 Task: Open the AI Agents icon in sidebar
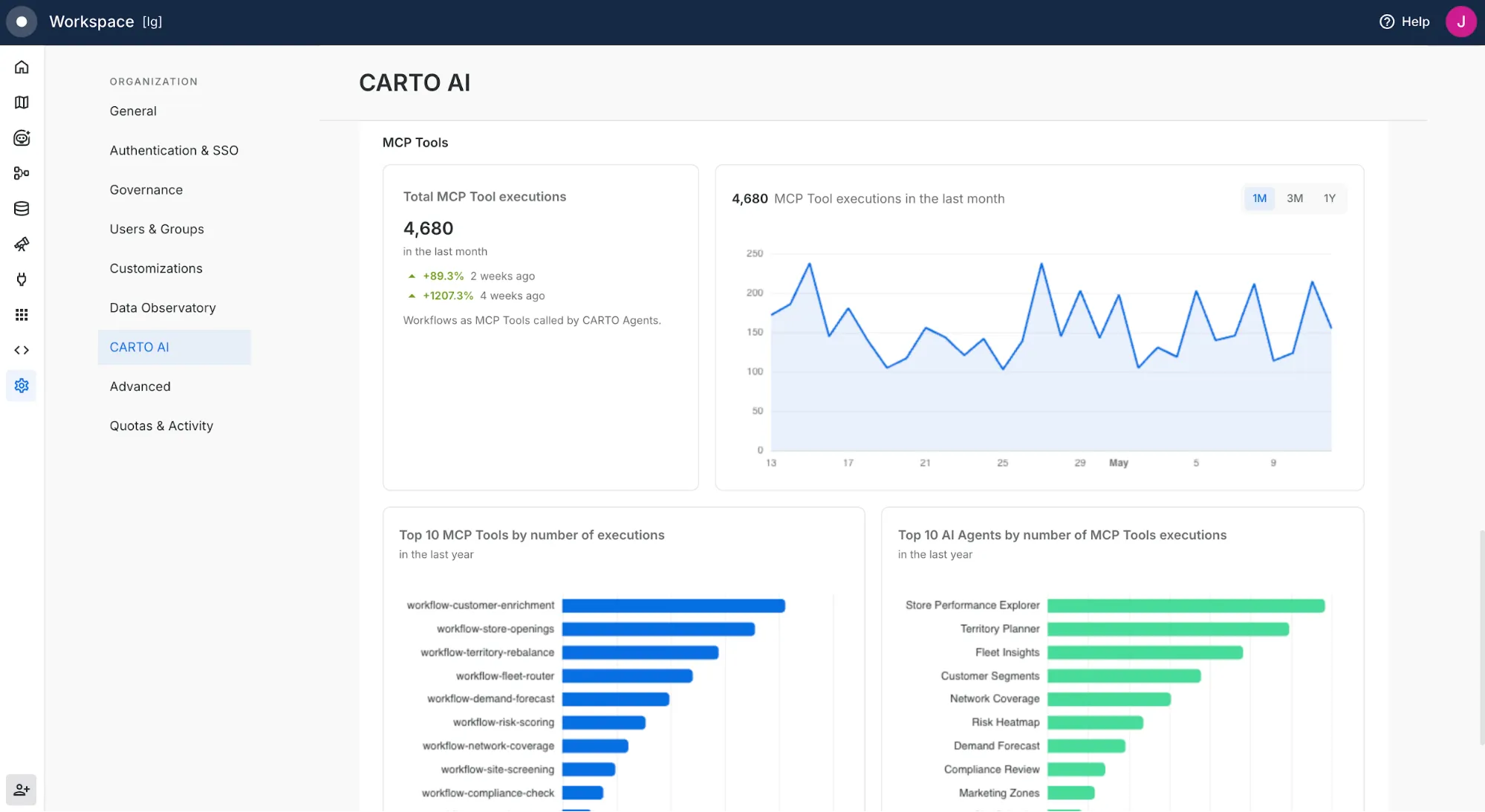(x=22, y=137)
